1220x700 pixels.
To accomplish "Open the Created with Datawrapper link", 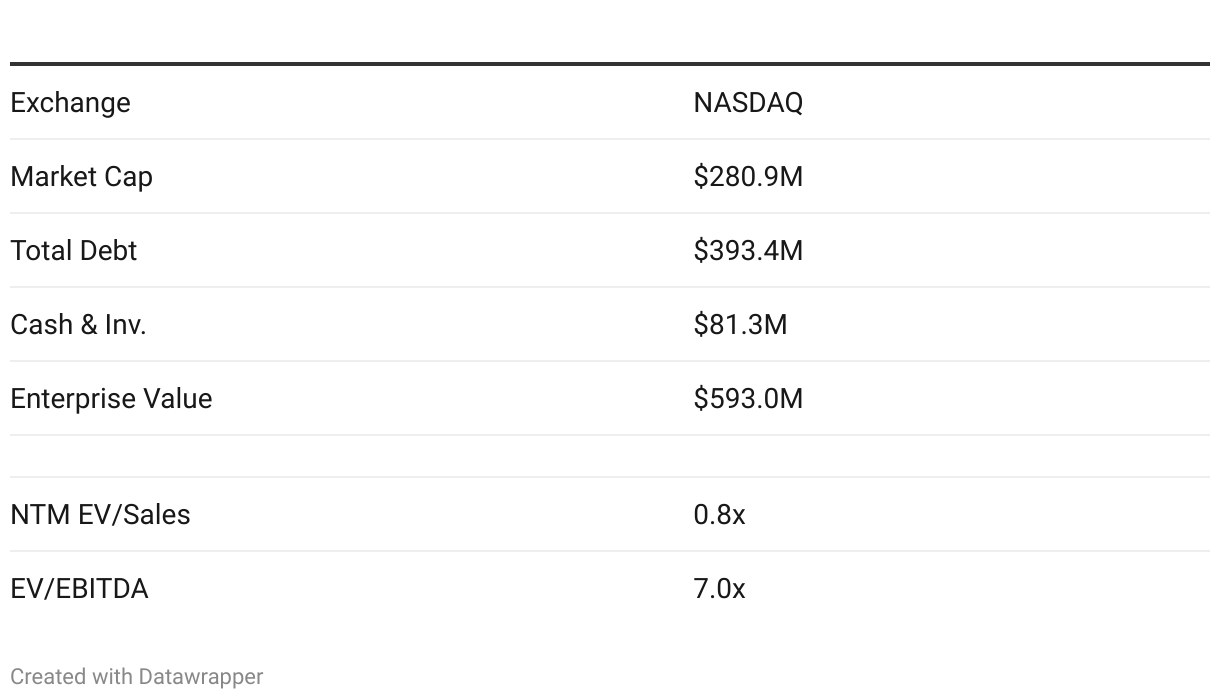I will (x=136, y=677).
